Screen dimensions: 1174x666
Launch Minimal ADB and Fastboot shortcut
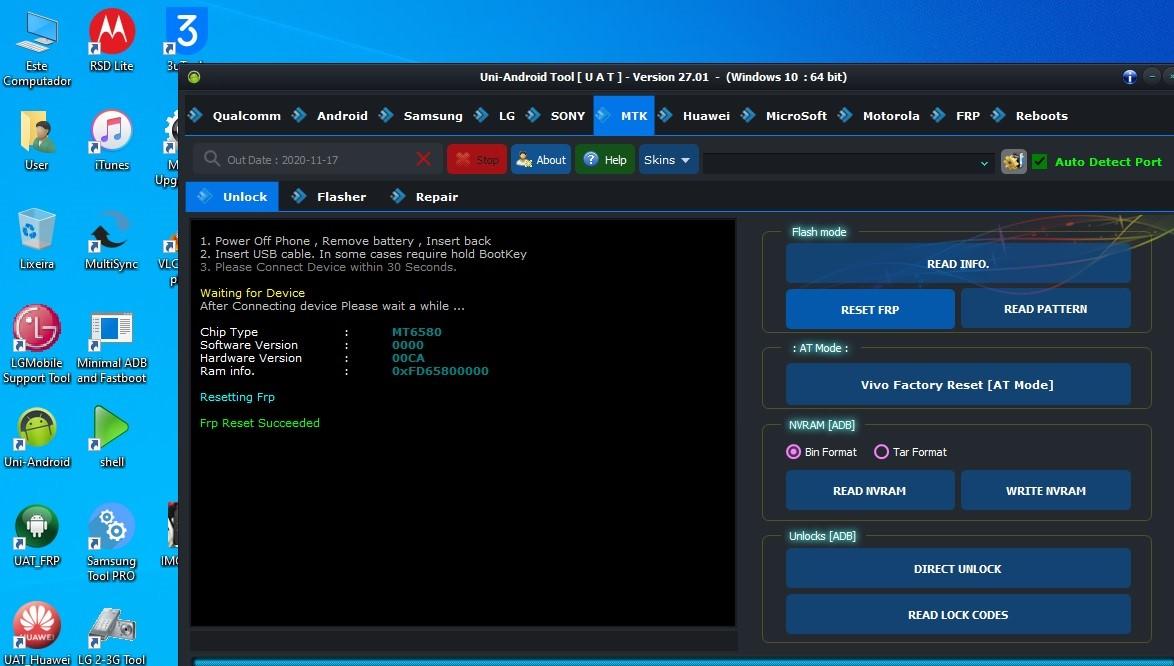click(112, 347)
